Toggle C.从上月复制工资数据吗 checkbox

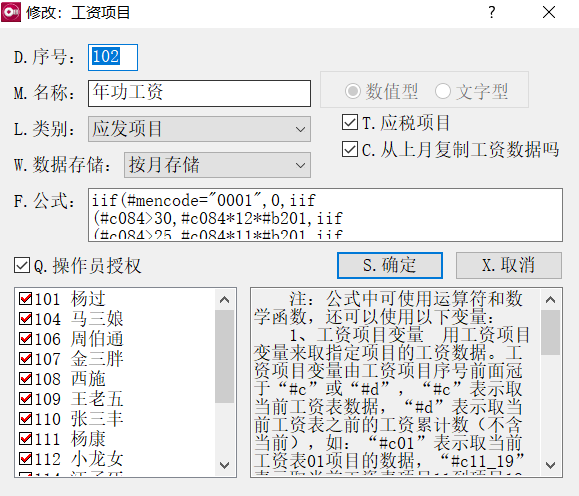pyautogui.click(x=350, y=150)
